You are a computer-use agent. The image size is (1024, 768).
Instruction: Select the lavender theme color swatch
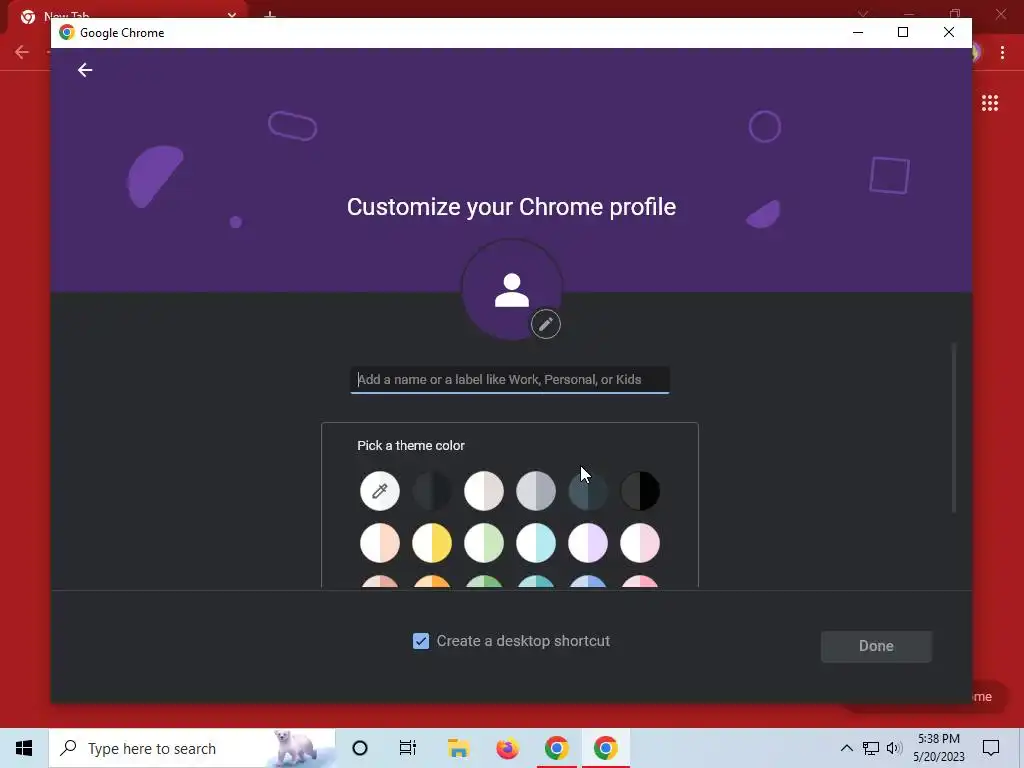click(588, 543)
